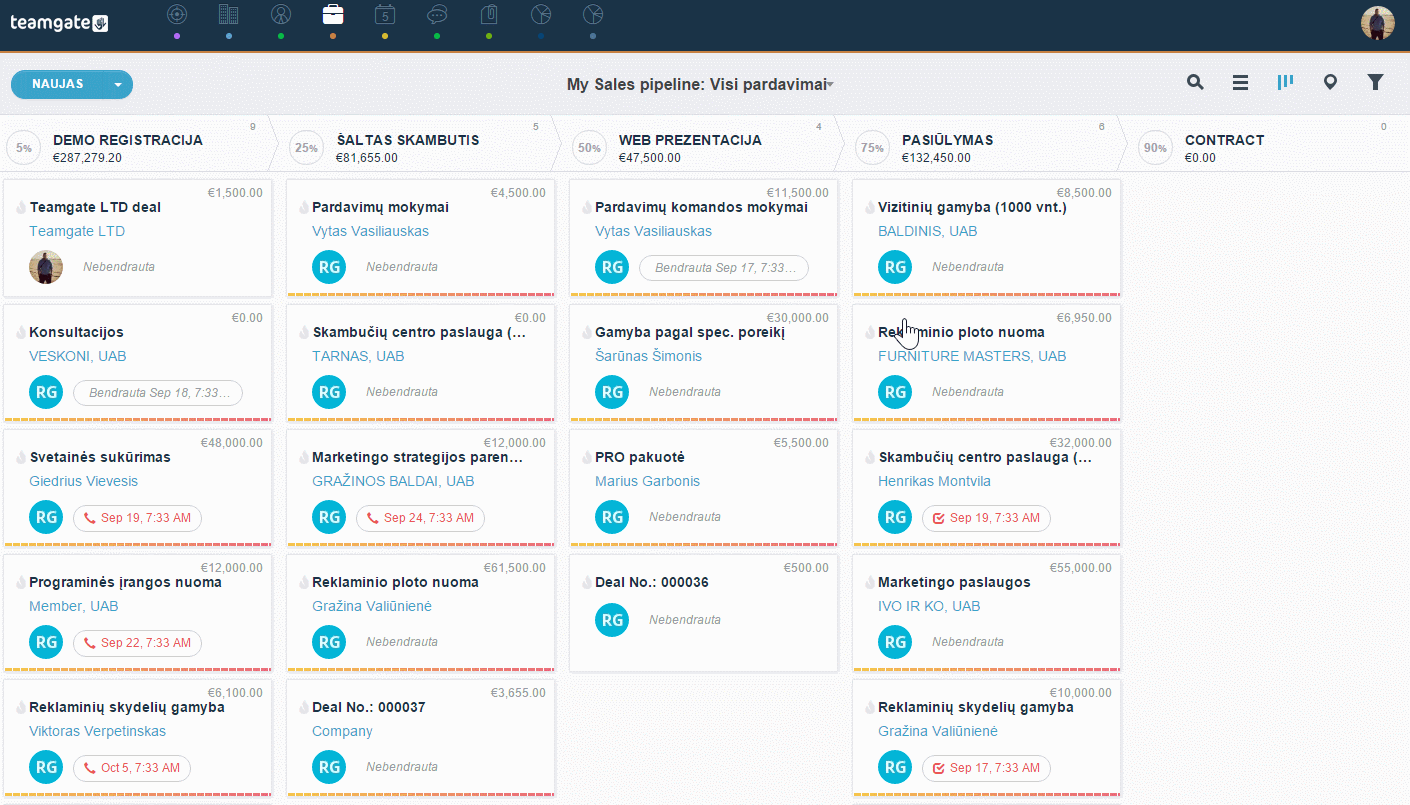The height and width of the screenshot is (805, 1410).
Task: Click the Bendrauta Sep 18 activity pill
Action: [x=158, y=393]
